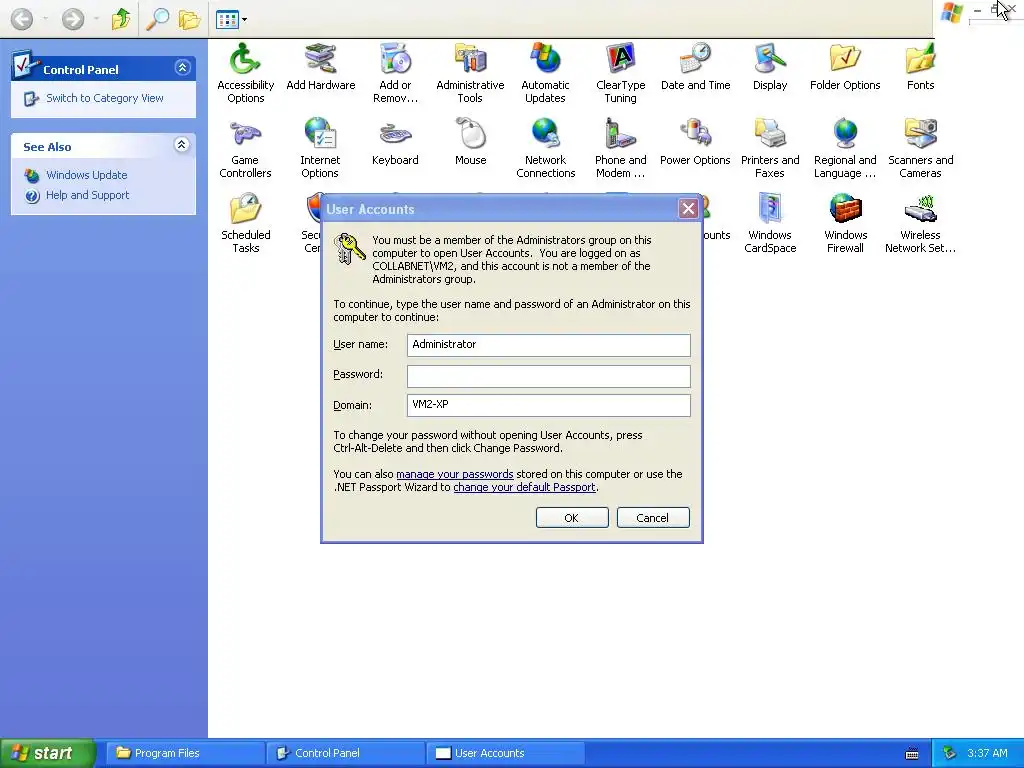Select User Accounts taskbar button
Viewport: 1024px width, 768px height.
[505, 753]
